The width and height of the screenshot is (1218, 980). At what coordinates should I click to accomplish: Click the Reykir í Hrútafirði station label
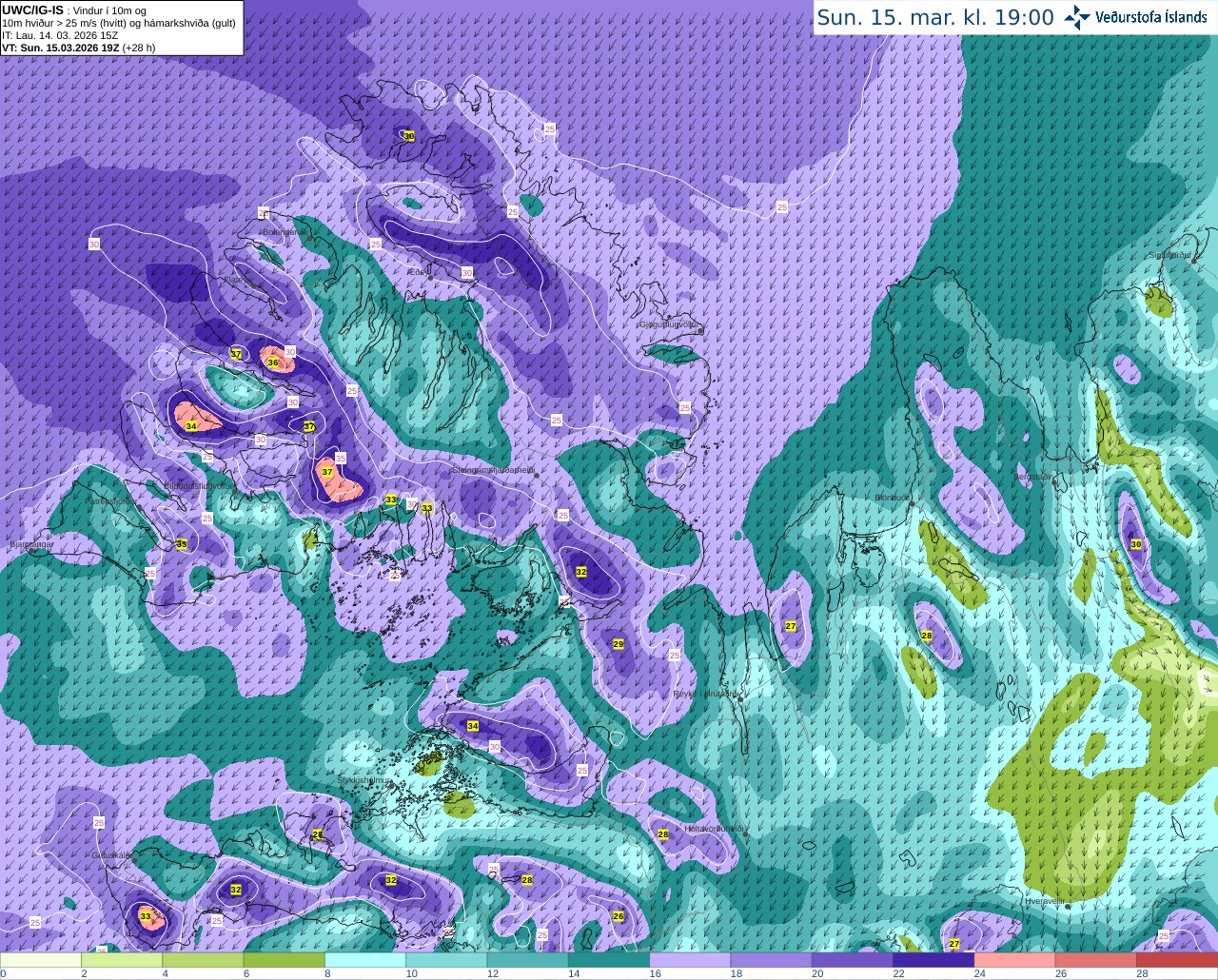tap(705, 694)
